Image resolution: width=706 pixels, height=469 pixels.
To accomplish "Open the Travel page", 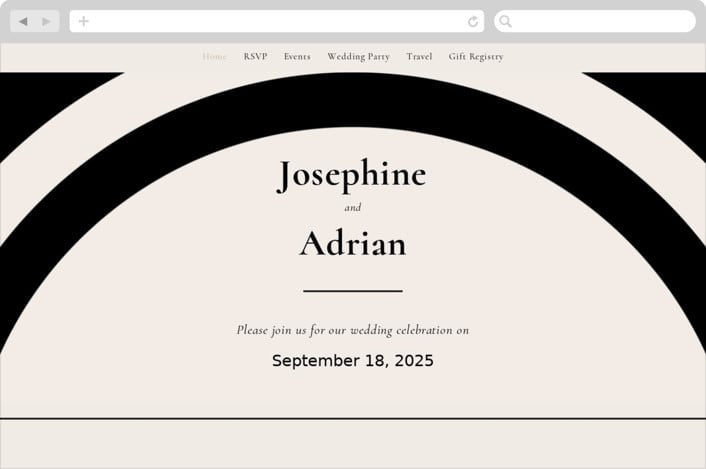I will [419, 57].
